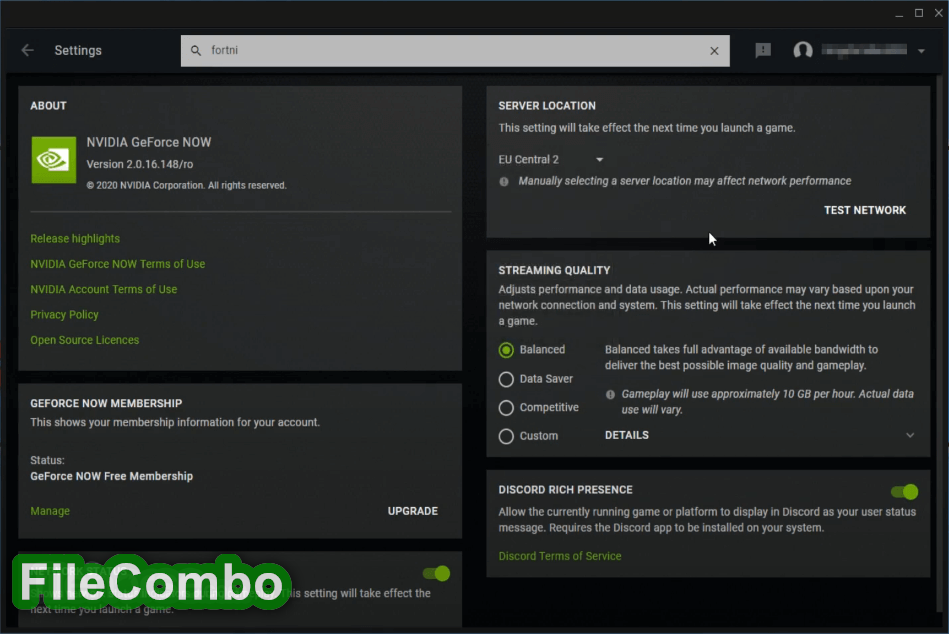Clear the search box with X

pyautogui.click(x=714, y=51)
